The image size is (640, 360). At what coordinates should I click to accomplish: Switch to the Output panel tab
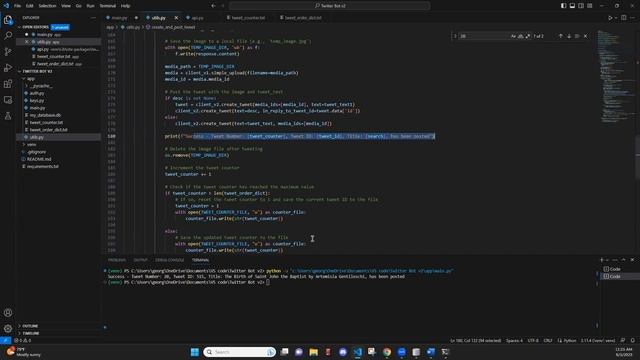[x=140, y=260]
